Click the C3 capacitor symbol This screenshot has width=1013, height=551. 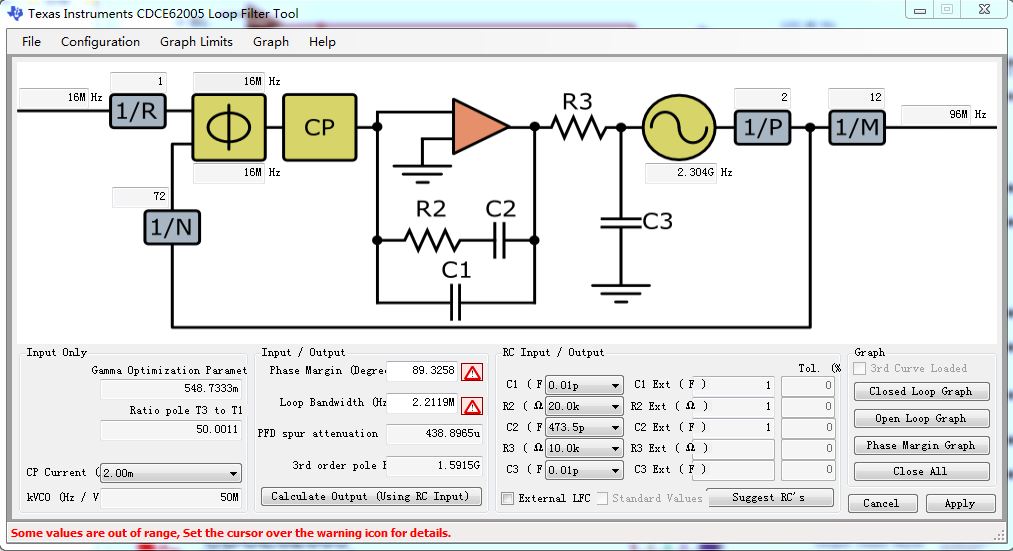coord(620,222)
